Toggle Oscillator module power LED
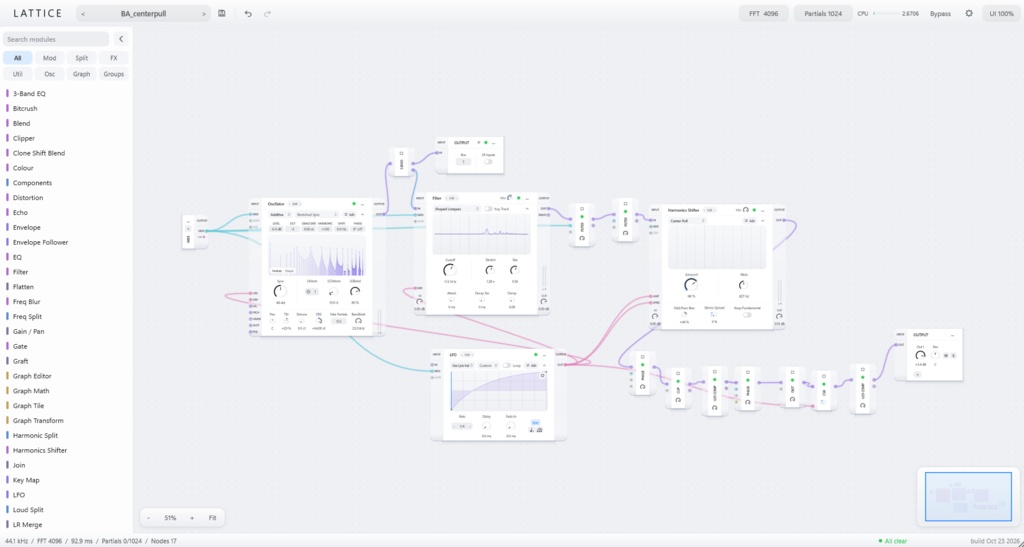This screenshot has height=547, width=1024. pos(354,204)
